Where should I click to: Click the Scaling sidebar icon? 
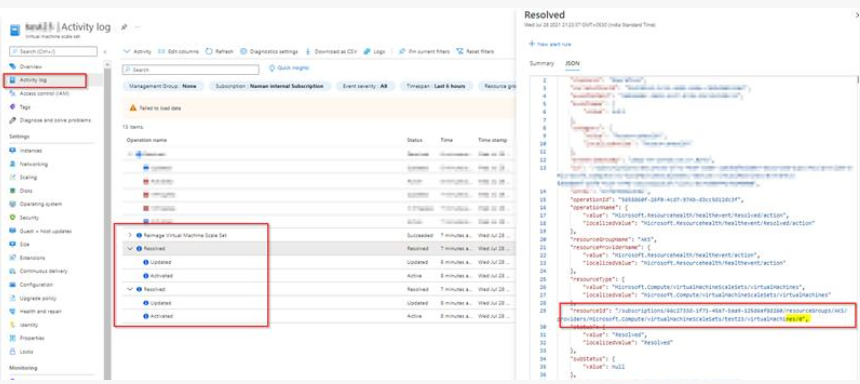13,177
